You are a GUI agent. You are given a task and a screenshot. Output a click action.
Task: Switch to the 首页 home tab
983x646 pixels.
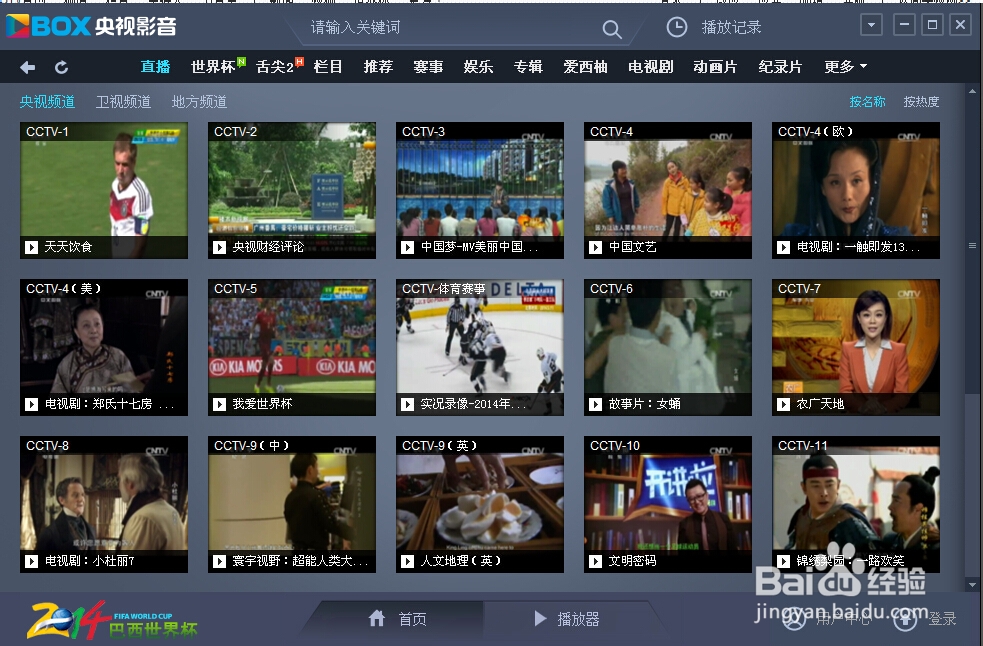(397, 620)
